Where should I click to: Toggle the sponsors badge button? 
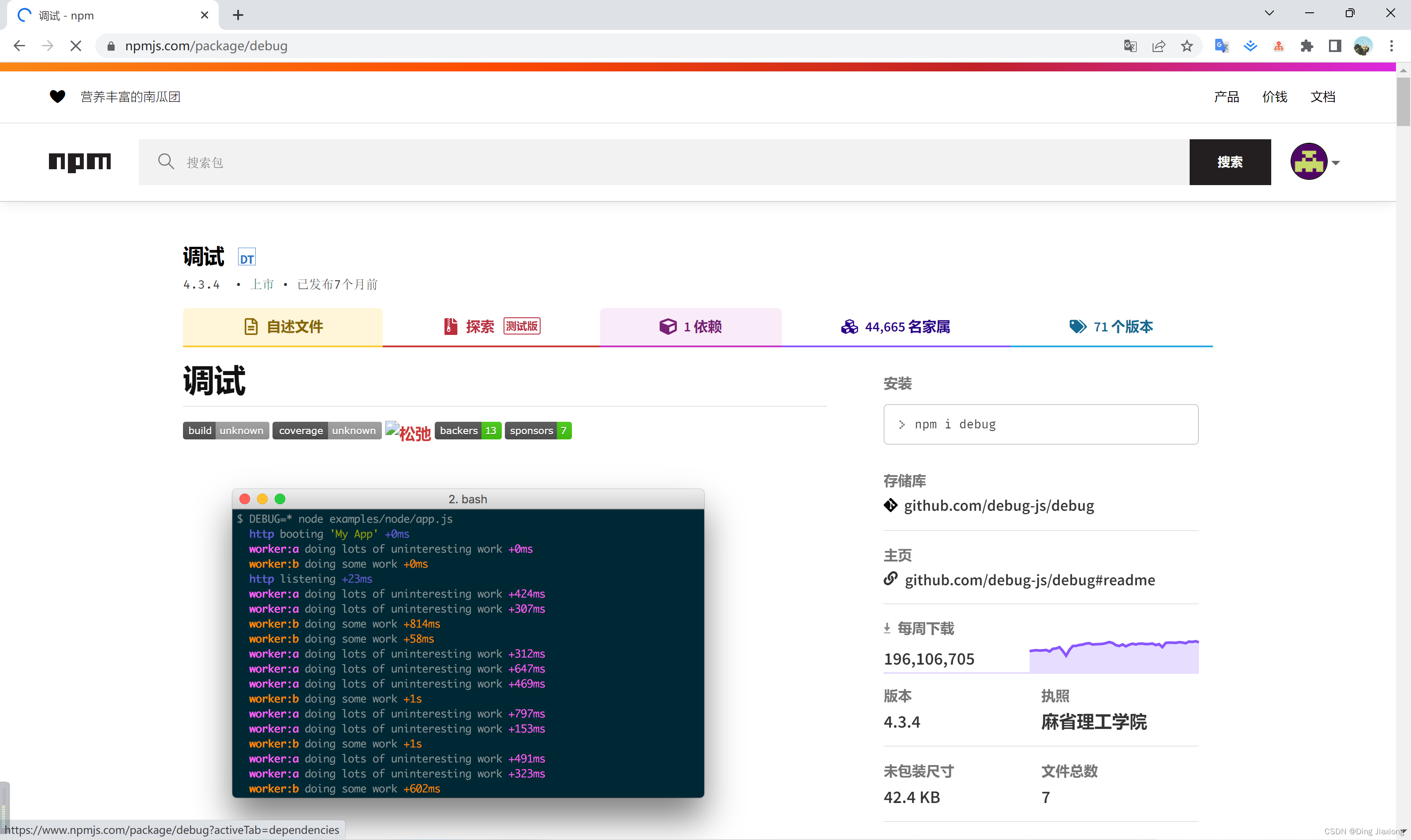pyautogui.click(x=540, y=431)
